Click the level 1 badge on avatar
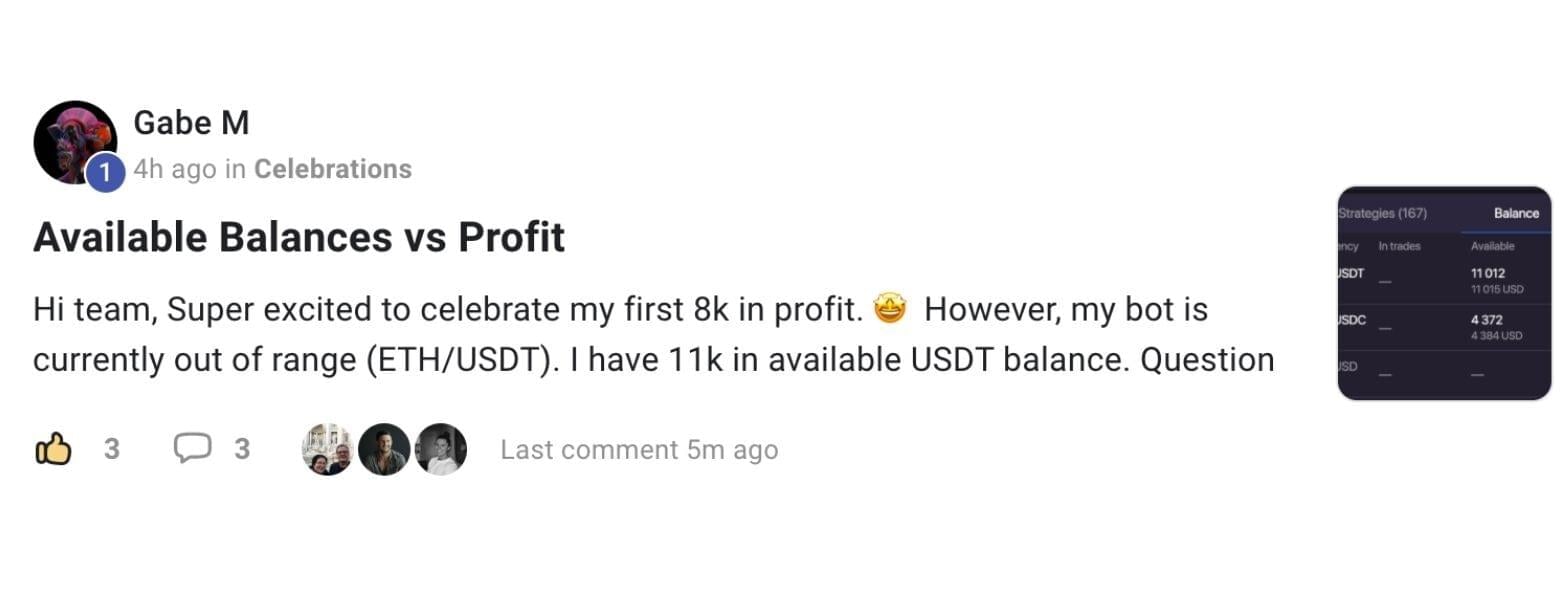Viewport: 1566px width, 592px height. 105,173
